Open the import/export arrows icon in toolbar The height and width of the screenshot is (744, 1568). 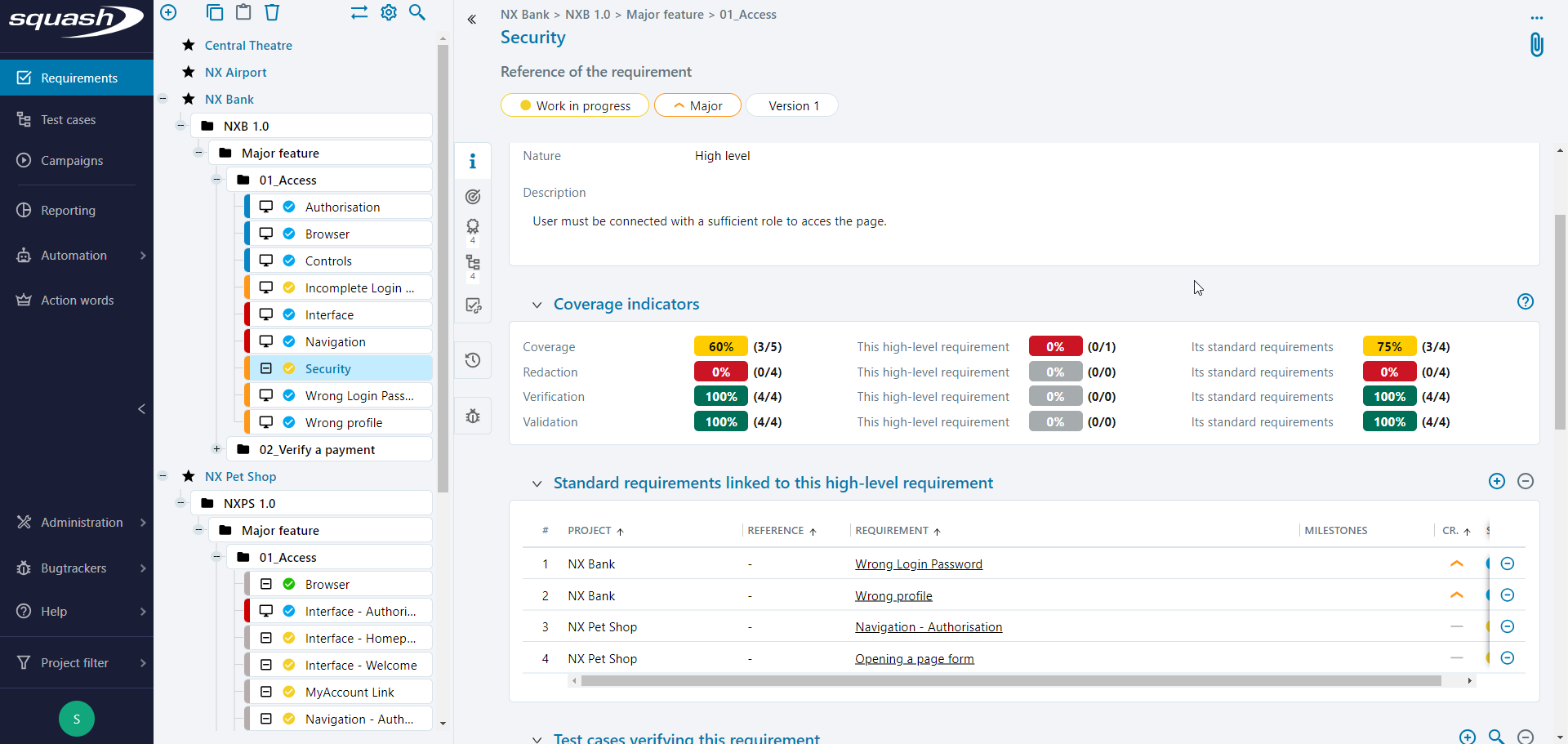coord(359,12)
